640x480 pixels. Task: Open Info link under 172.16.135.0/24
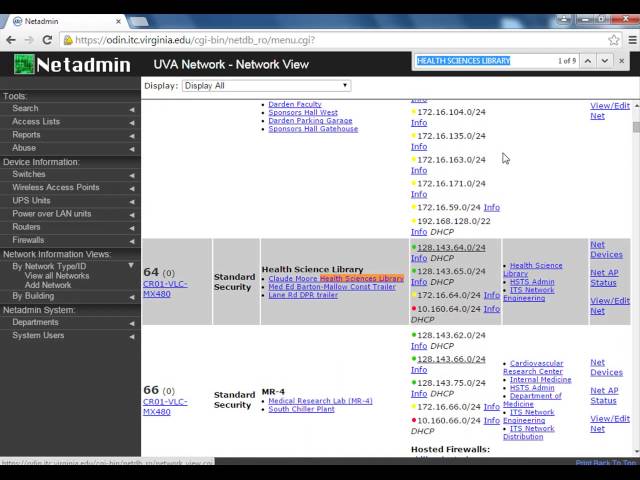(x=419, y=147)
